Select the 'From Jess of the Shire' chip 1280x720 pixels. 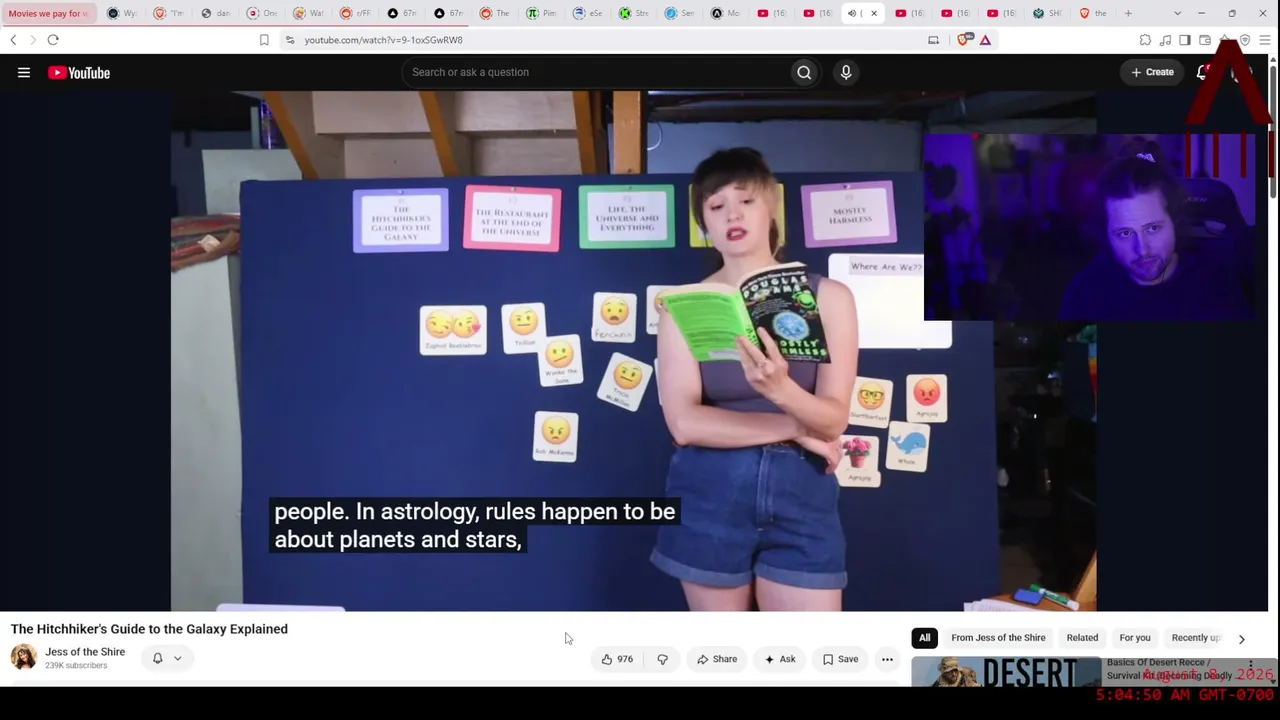[x=998, y=638]
